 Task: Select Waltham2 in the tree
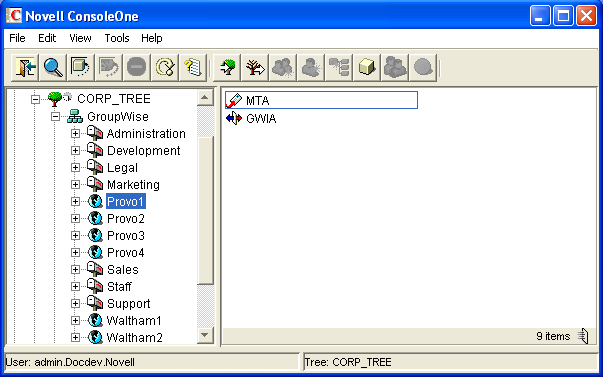(134, 337)
